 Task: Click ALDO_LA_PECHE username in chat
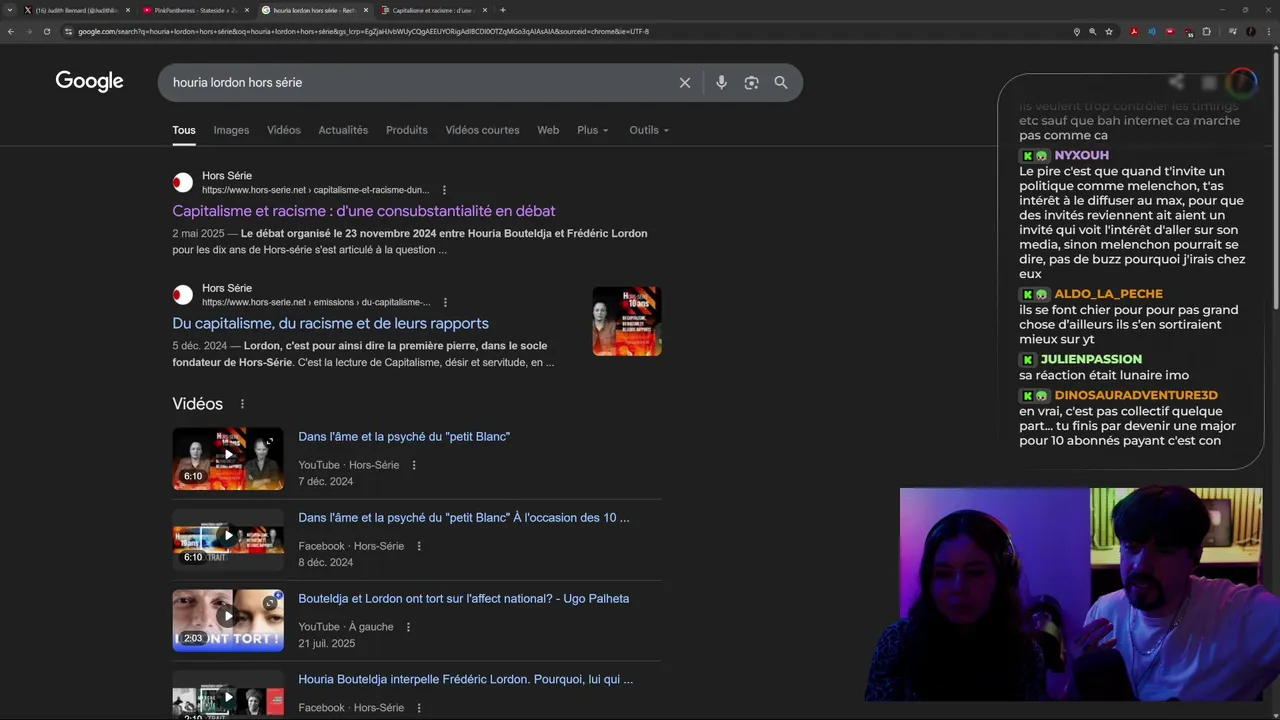[x=1108, y=294]
